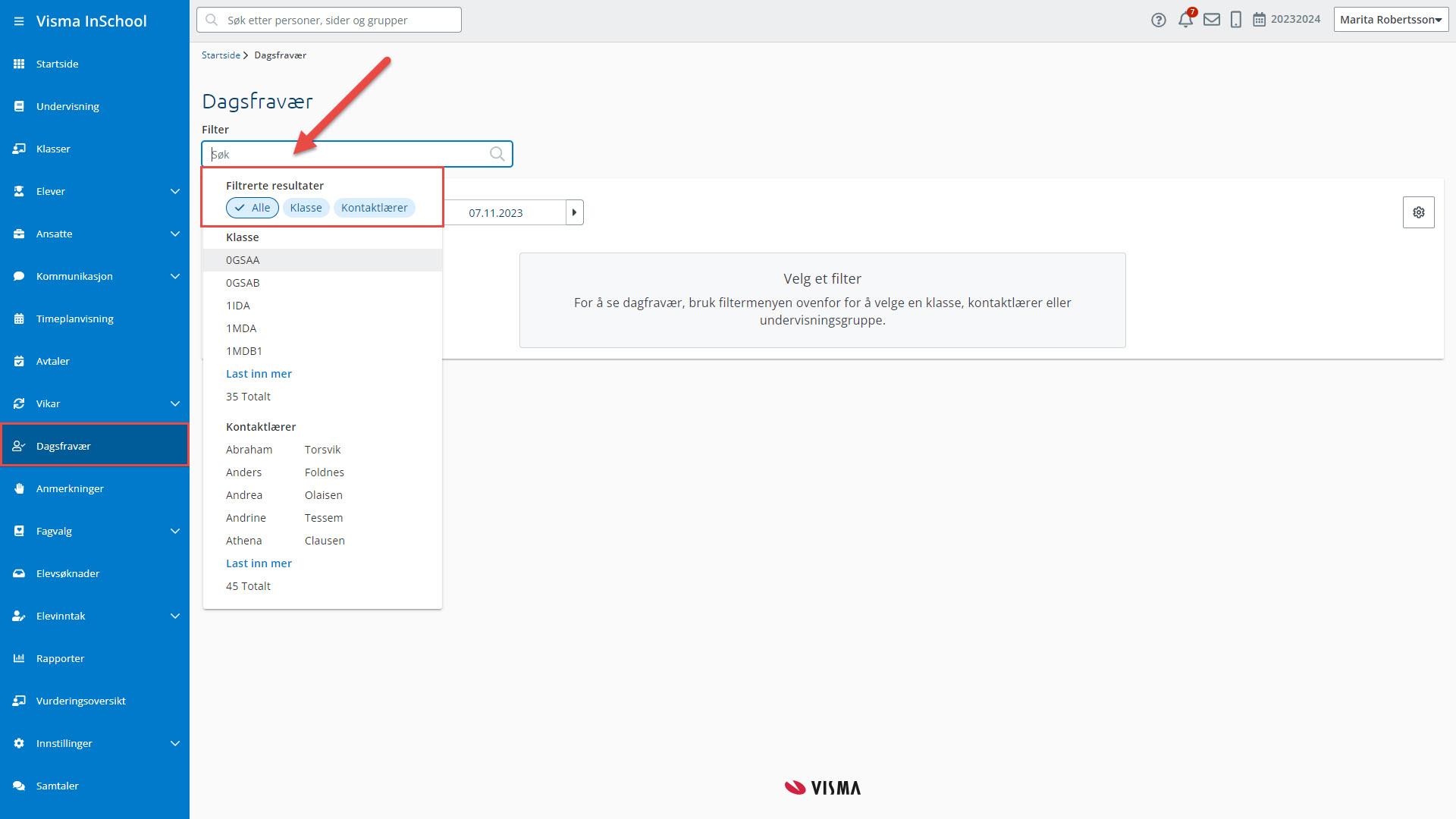Click the Anmerkninger hand icon
This screenshot has height=819, width=1456.
point(19,488)
